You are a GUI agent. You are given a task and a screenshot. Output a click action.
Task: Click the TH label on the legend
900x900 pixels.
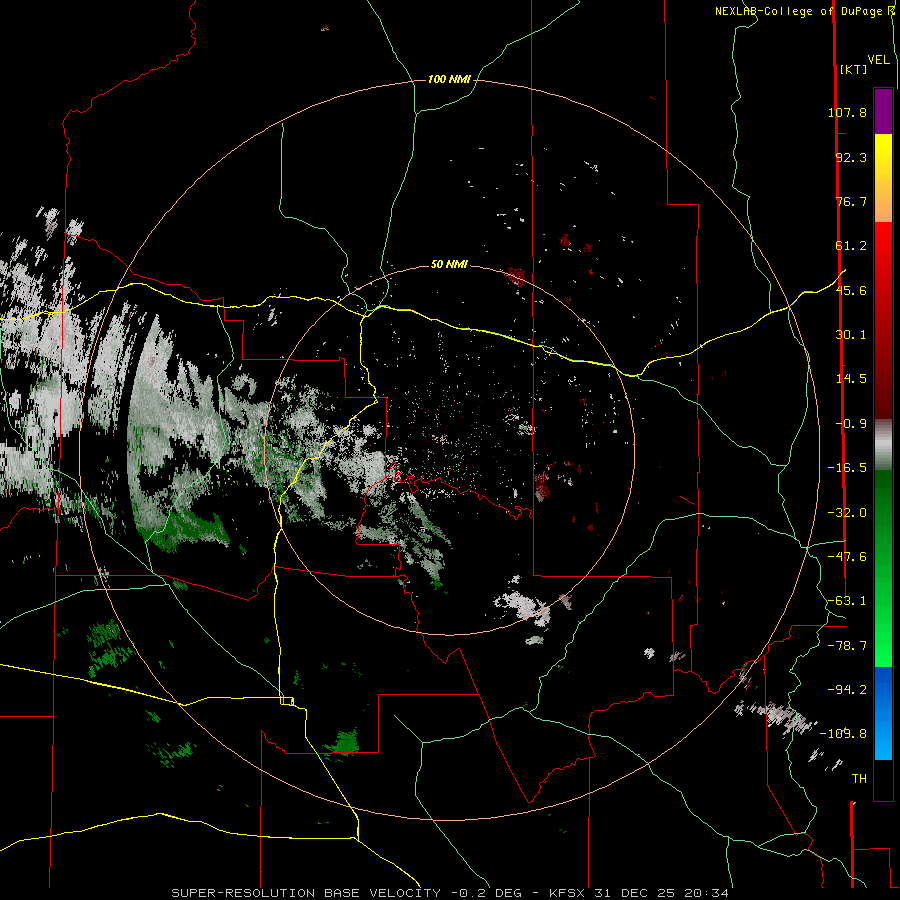point(859,779)
